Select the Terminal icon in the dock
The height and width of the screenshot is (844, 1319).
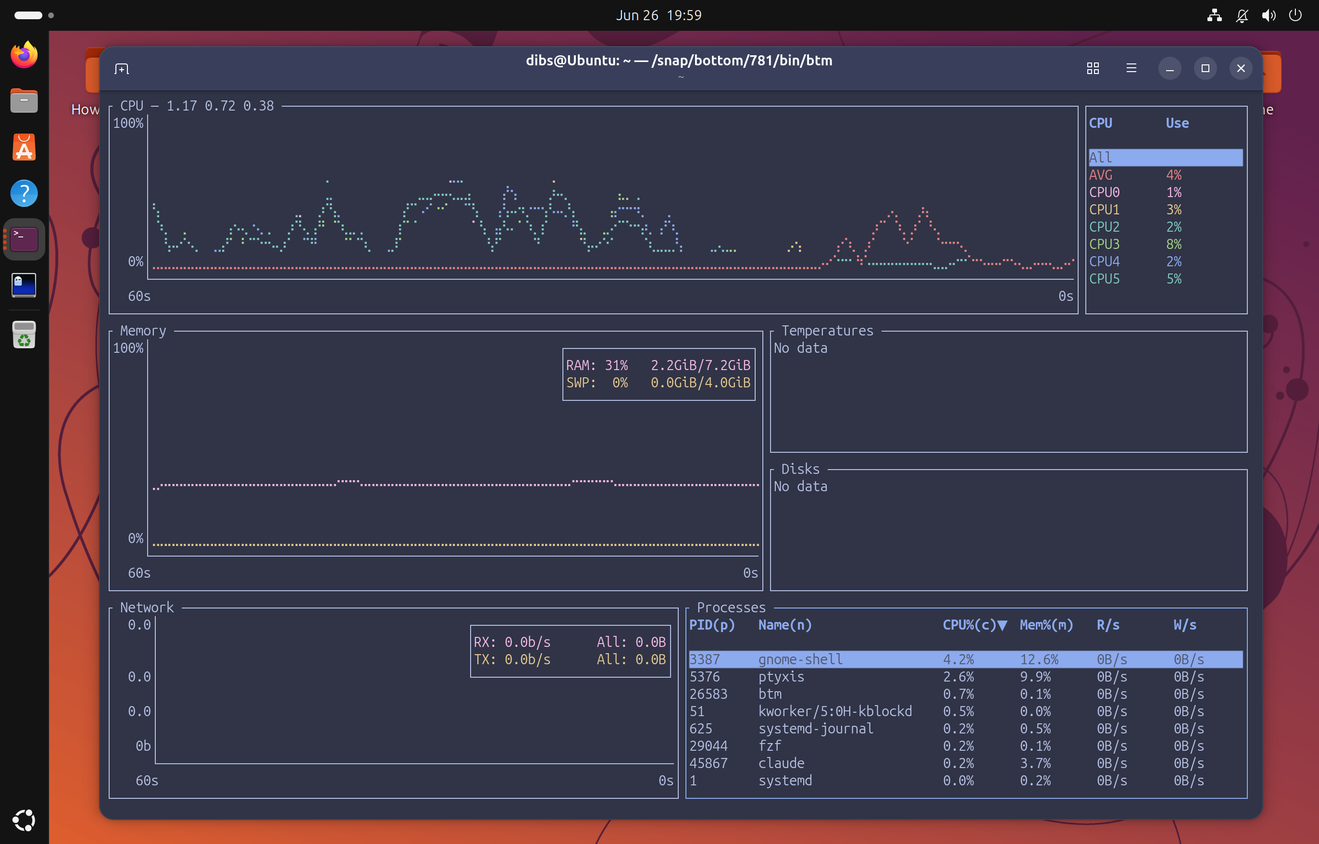24,239
